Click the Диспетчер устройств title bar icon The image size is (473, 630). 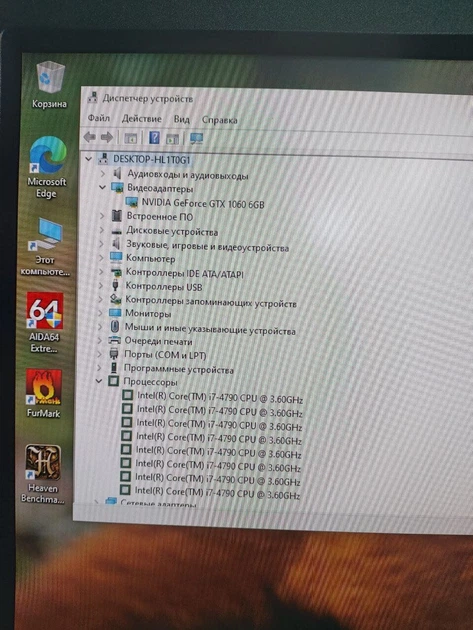tap(93, 97)
